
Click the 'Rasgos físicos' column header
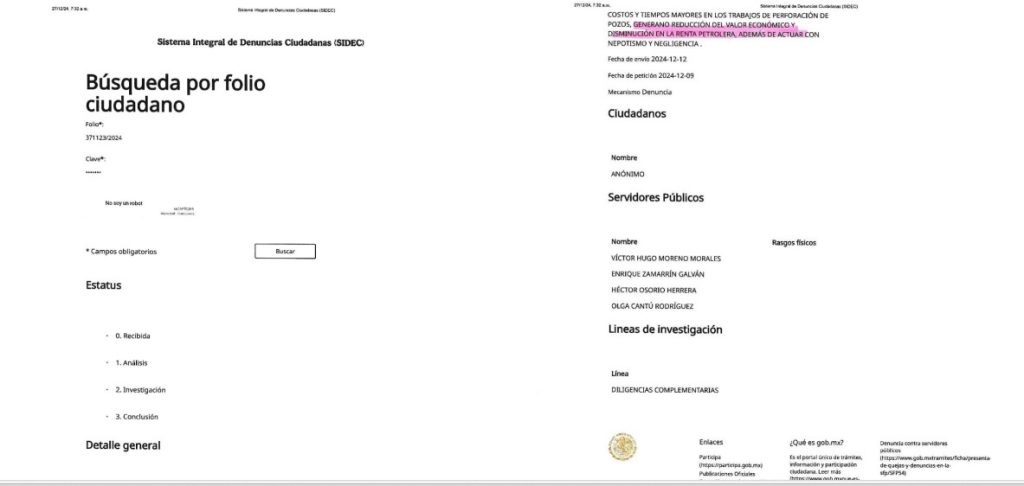pos(794,242)
